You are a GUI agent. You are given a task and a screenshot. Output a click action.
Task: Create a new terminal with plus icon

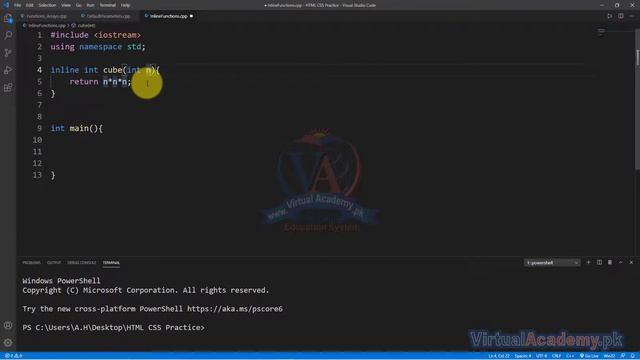coord(588,262)
